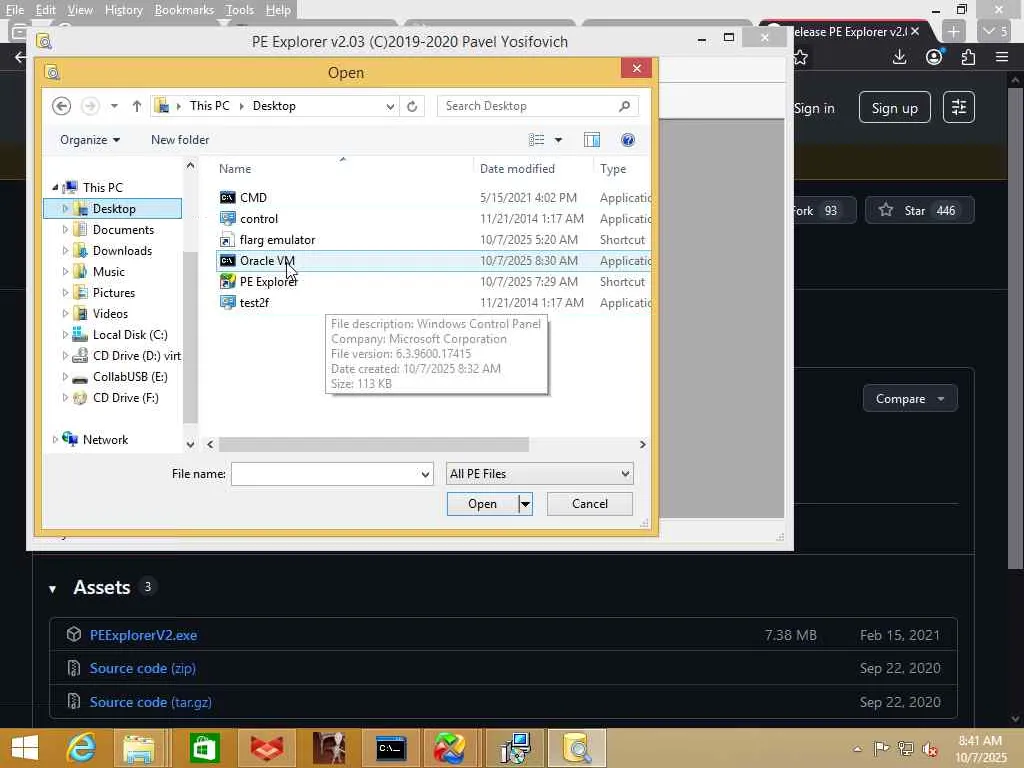Go up one folder level arrow
Image resolution: width=1024 pixels, height=768 pixels.
point(136,106)
